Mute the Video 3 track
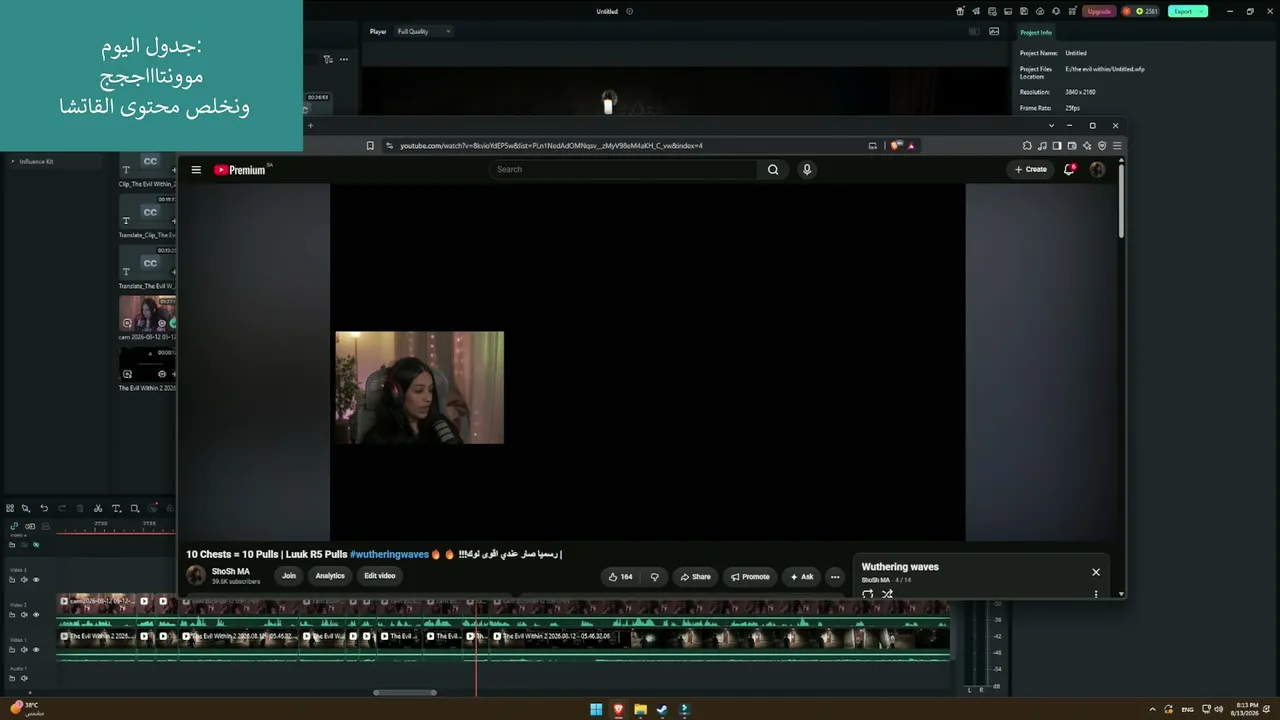Image resolution: width=1280 pixels, height=720 pixels. tap(24, 580)
